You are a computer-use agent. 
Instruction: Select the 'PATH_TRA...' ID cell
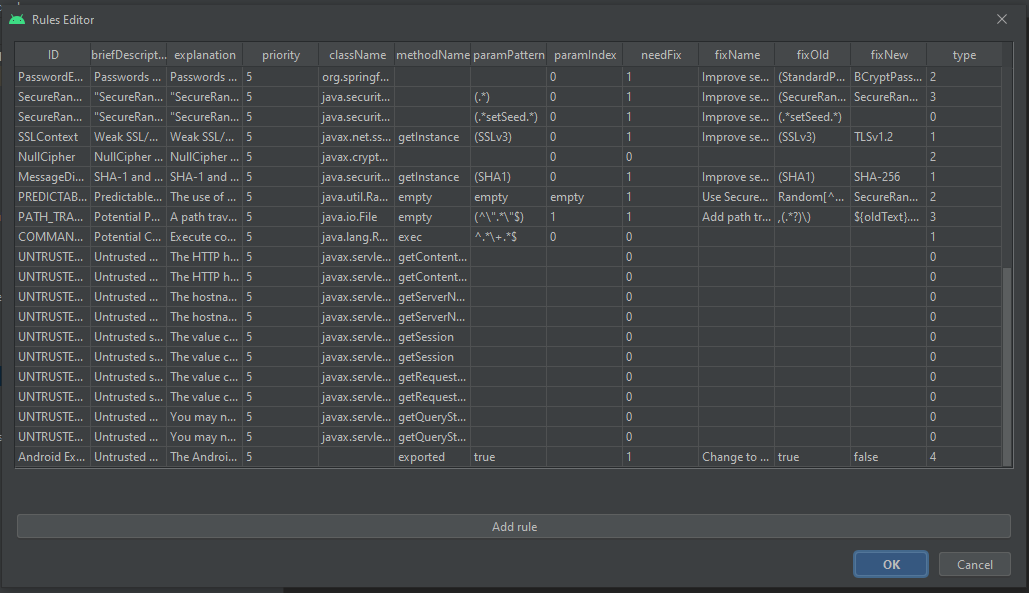coord(53,216)
